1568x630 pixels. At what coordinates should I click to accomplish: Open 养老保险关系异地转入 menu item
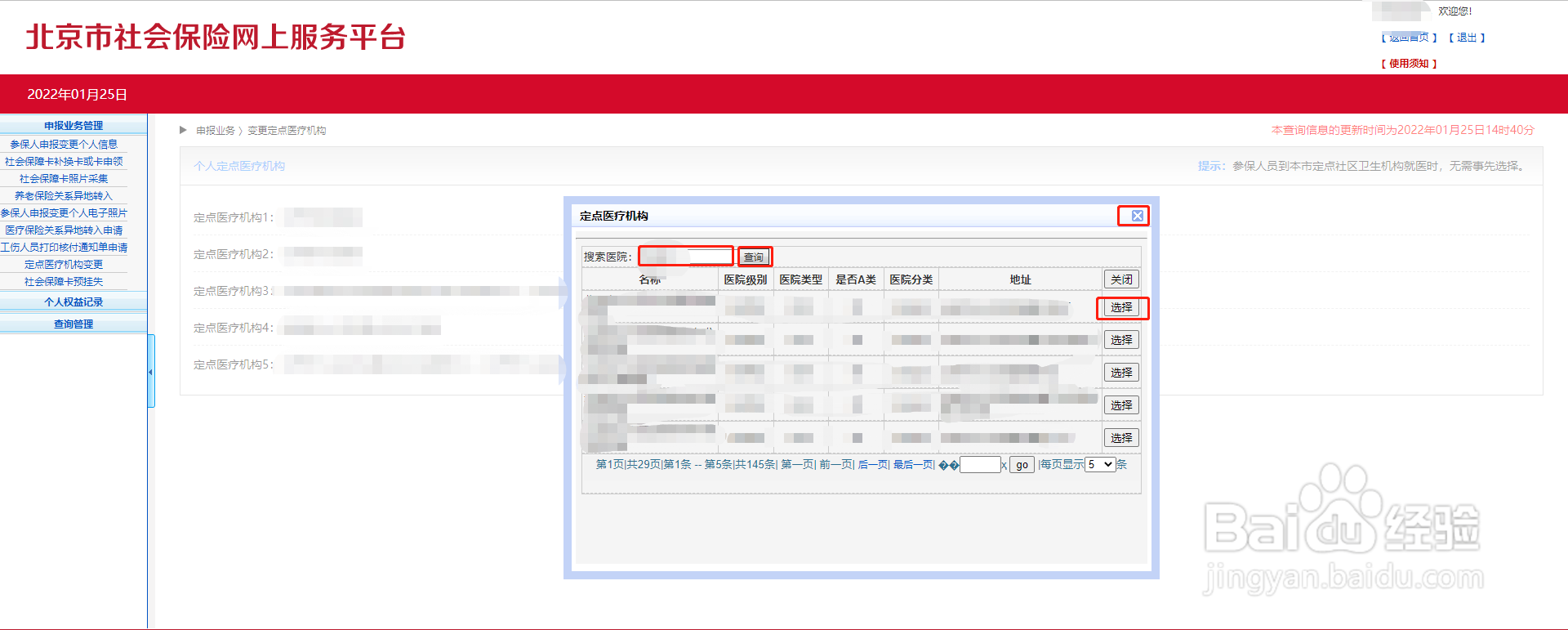click(x=64, y=195)
